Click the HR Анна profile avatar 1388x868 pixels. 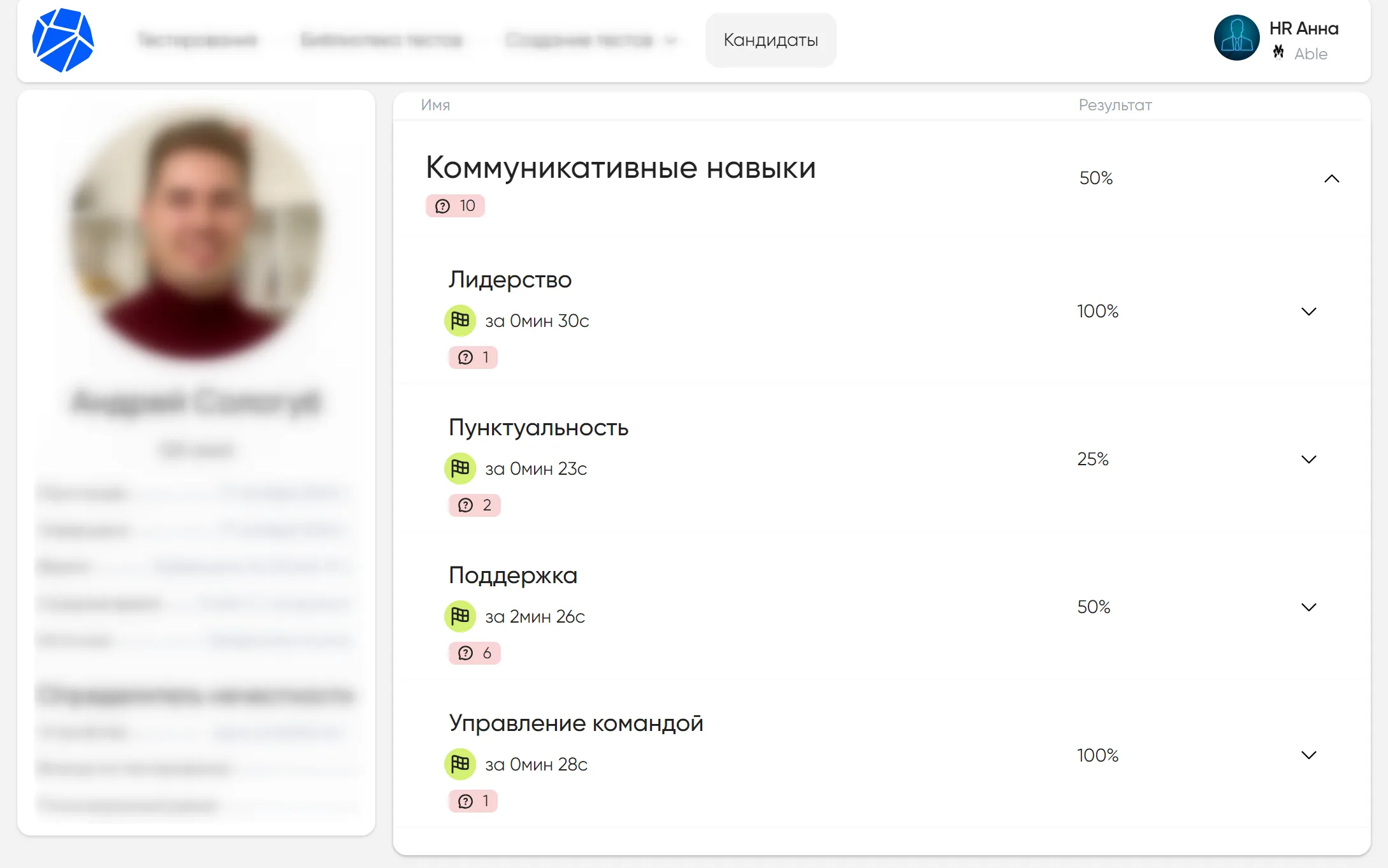click(x=1236, y=38)
